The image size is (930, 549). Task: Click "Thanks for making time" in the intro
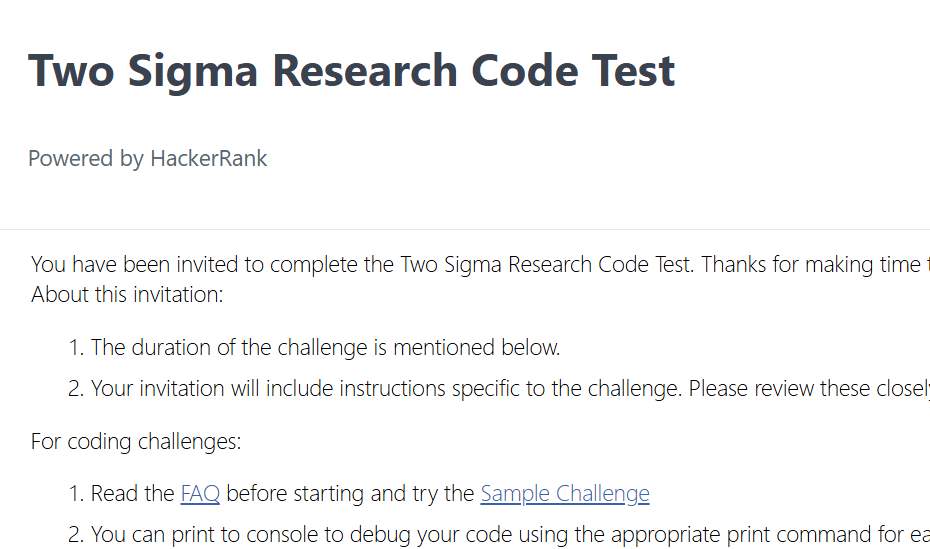(x=808, y=265)
